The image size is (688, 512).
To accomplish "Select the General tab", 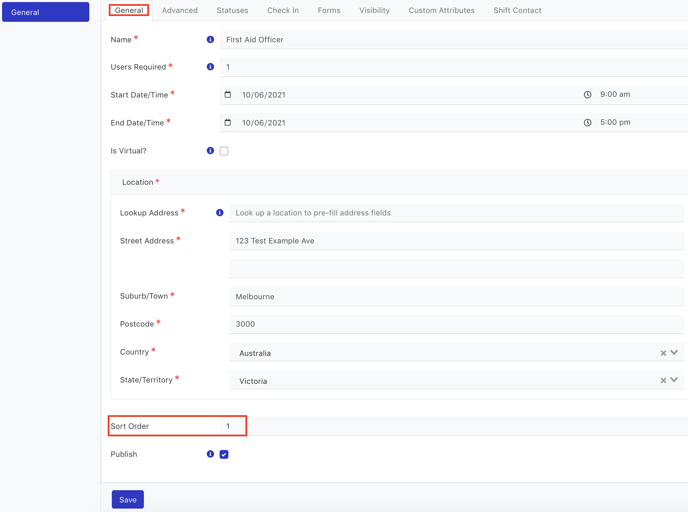I will click(129, 10).
